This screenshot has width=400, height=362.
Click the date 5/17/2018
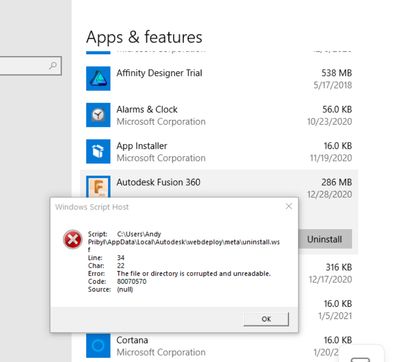click(333, 85)
